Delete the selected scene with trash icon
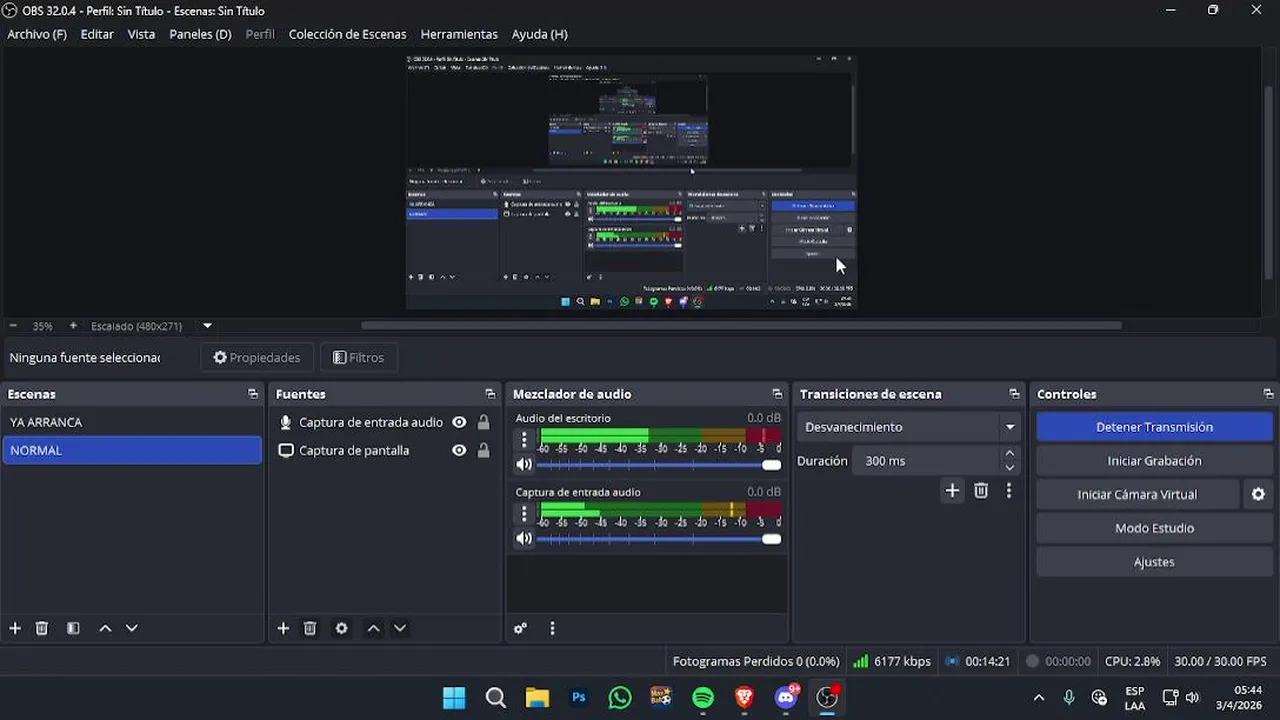The image size is (1280, 720). [42, 628]
